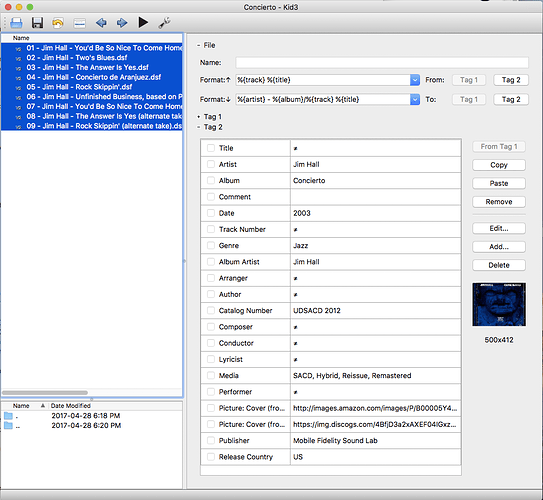Image resolution: width=543 pixels, height=500 pixels.
Task: Select file 02 - Jim Hall - Two's Blues.dsf
Action: click(x=92, y=57)
